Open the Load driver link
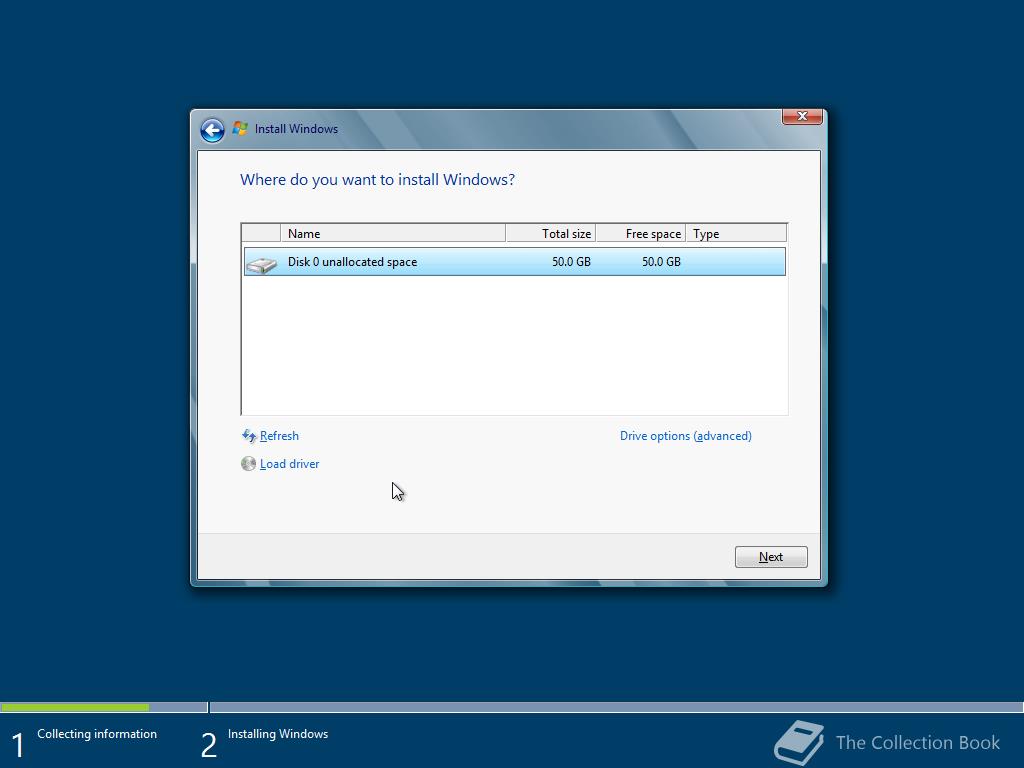 pyautogui.click(x=289, y=464)
